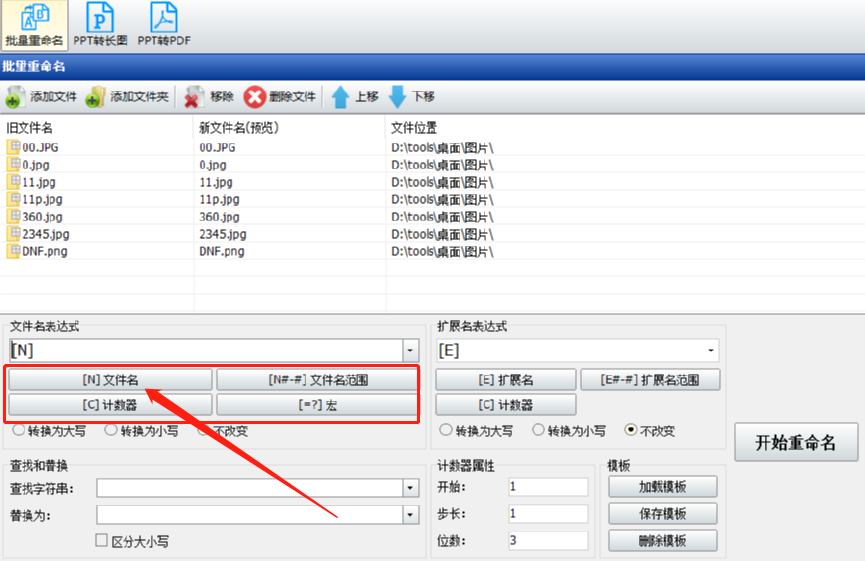Select file icon of 0.jpg row
The width and height of the screenshot is (865, 561).
pyautogui.click(x=14, y=164)
